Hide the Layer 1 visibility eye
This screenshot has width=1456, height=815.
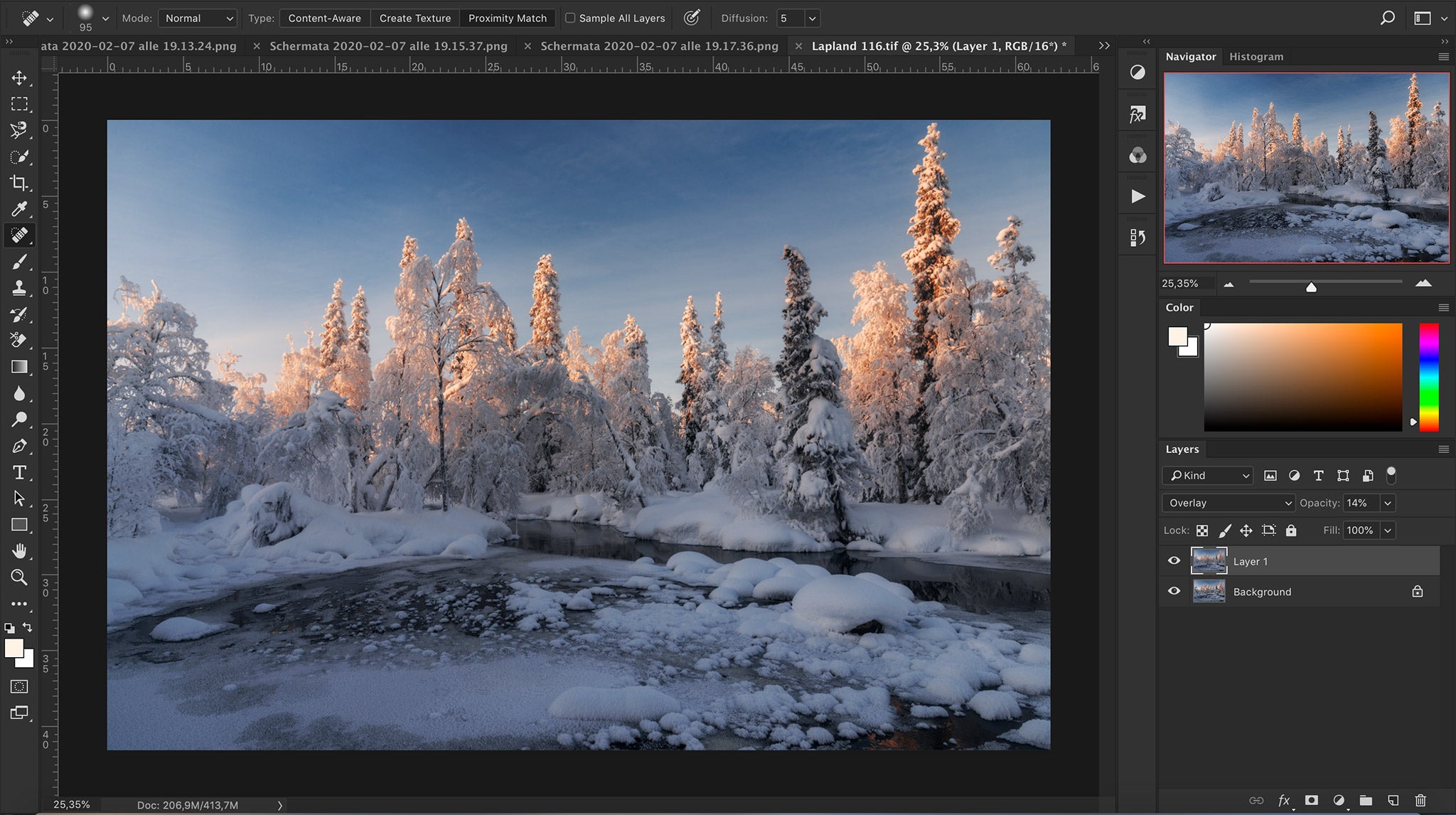pyautogui.click(x=1174, y=561)
